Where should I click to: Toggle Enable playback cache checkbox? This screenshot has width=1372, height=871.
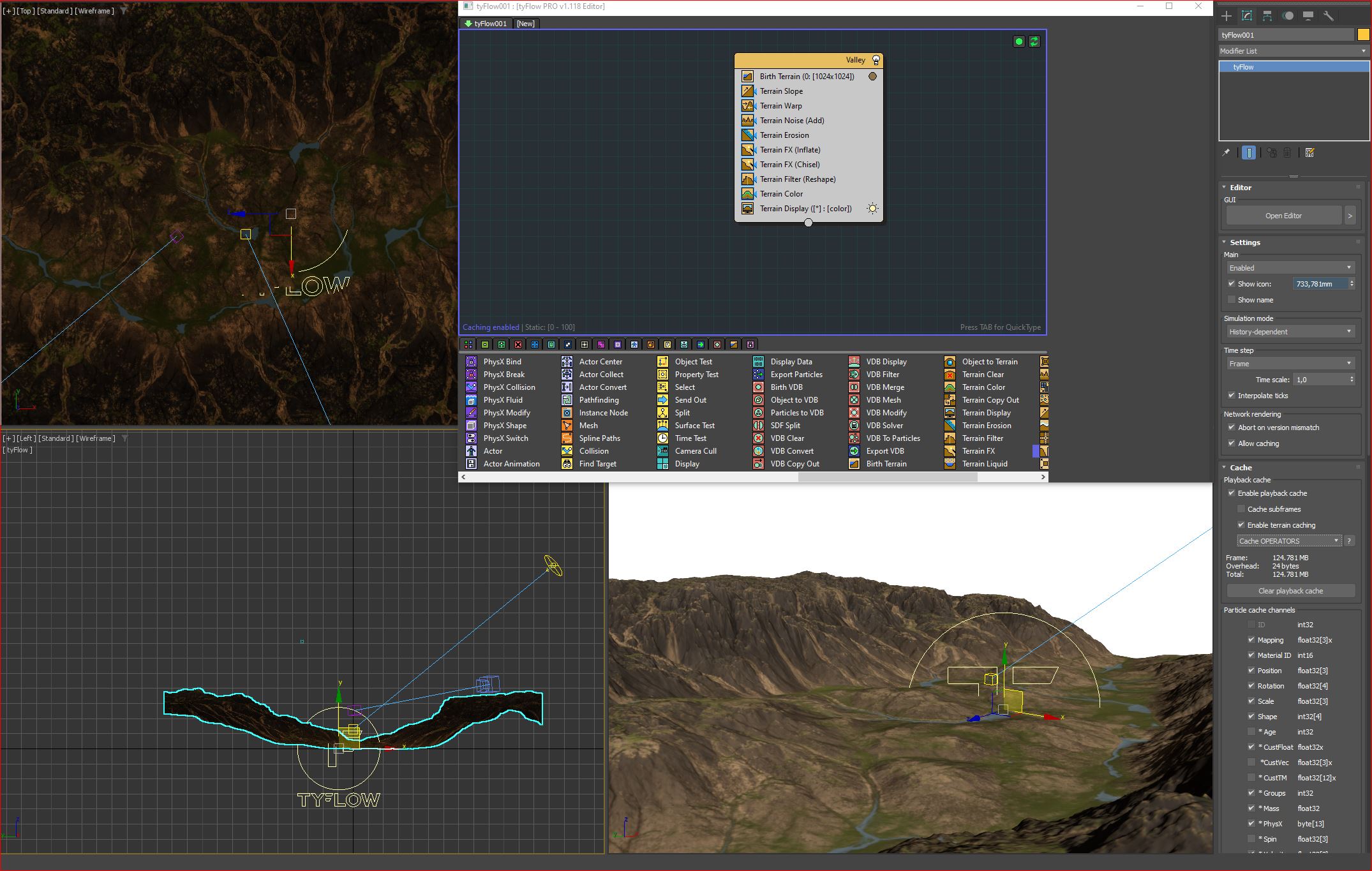pos(1232,493)
